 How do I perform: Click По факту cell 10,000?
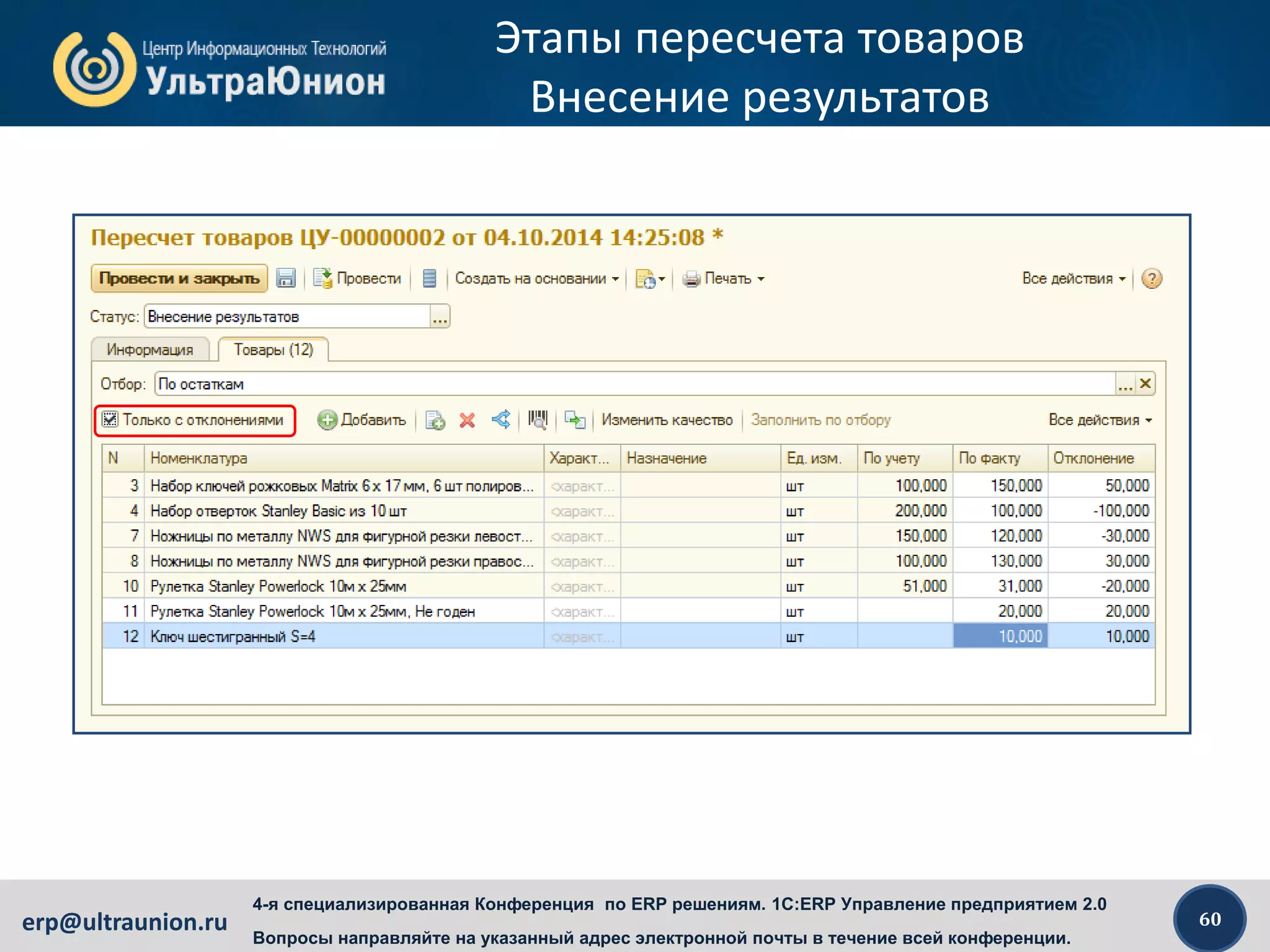(x=1000, y=637)
